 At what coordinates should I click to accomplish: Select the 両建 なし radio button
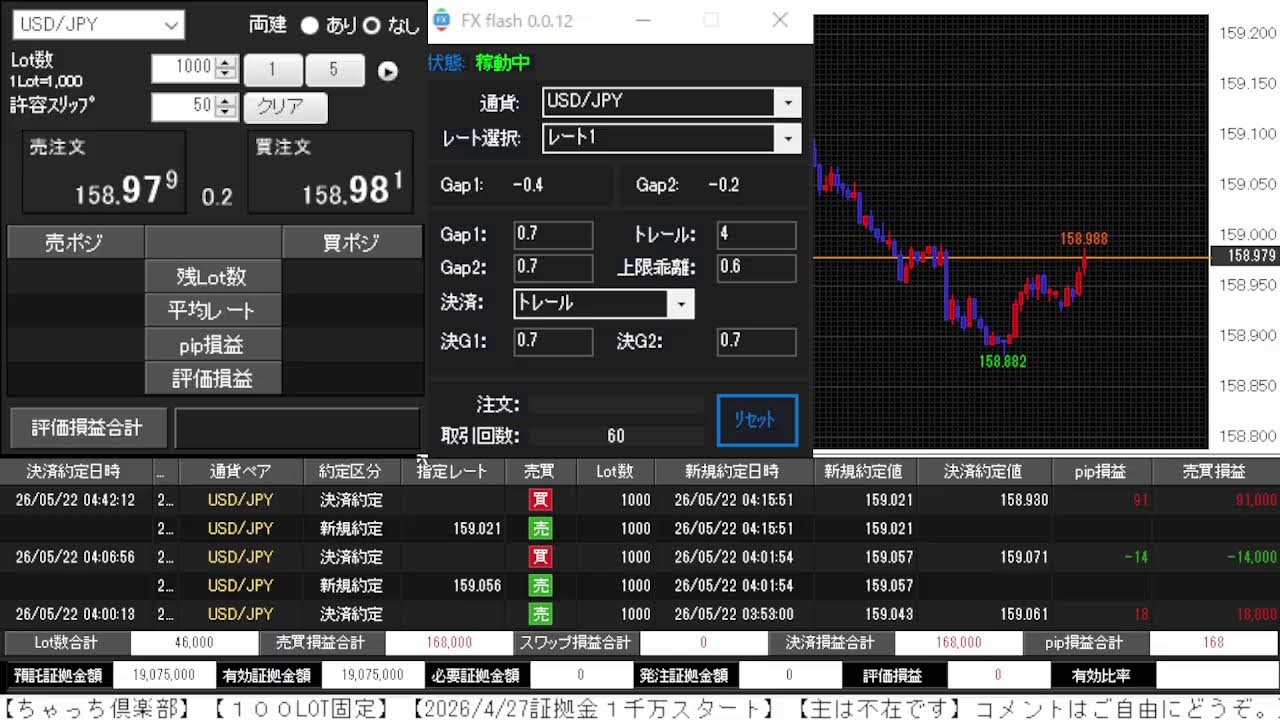click(x=372, y=26)
